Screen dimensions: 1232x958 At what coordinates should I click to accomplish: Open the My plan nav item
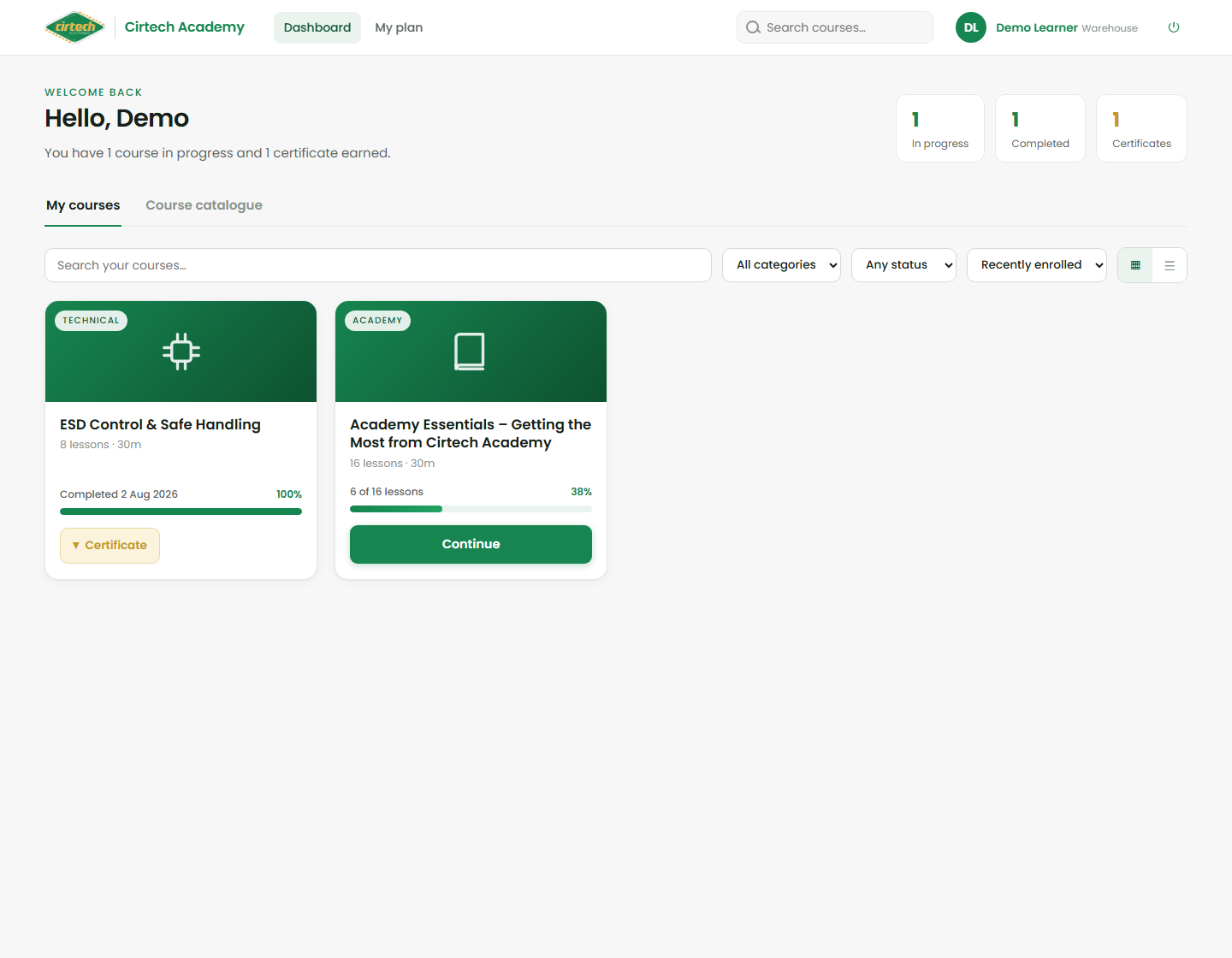click(399, 27)
